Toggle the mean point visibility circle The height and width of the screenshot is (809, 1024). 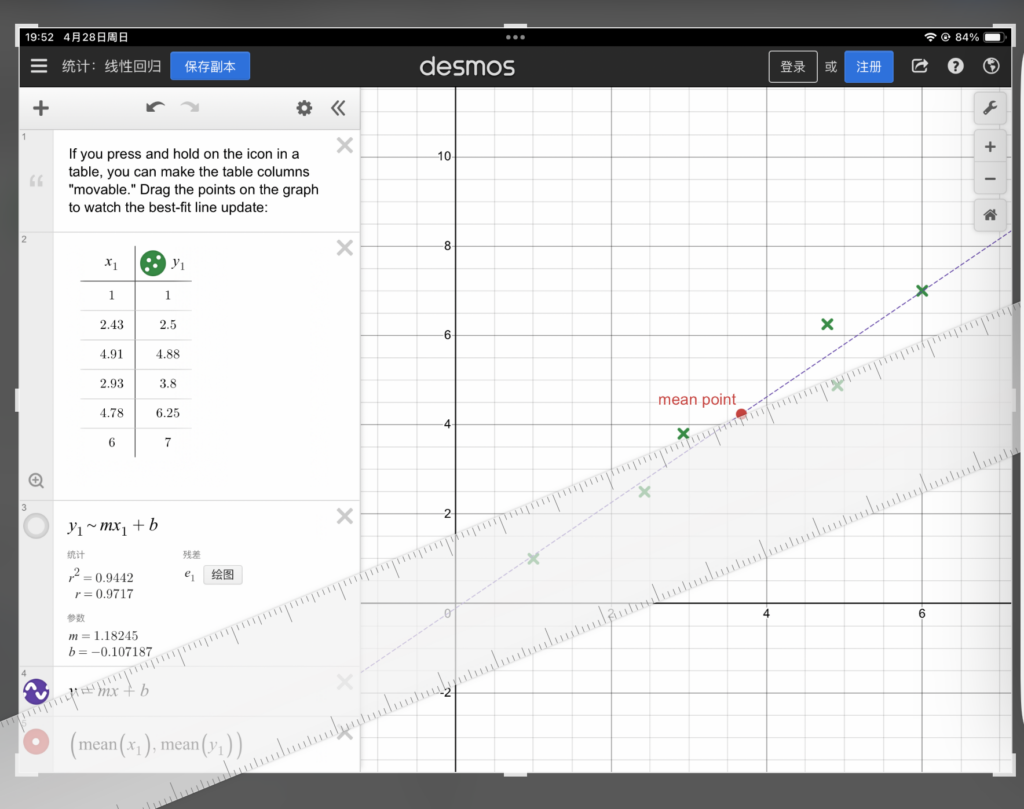pos(36,742)
